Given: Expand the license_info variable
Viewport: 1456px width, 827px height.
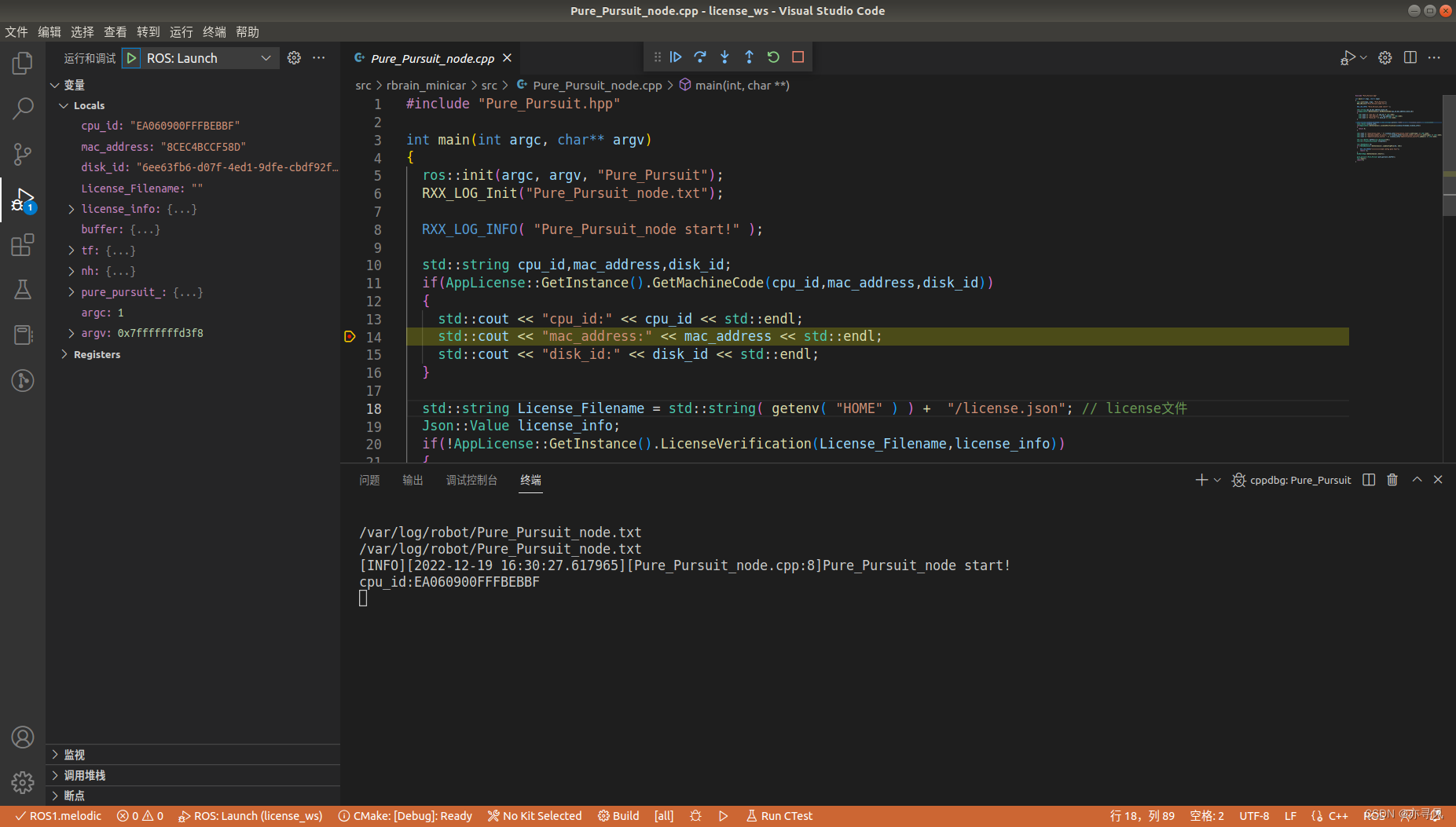Looking at the screenshot, I should [x=72, y=208].
